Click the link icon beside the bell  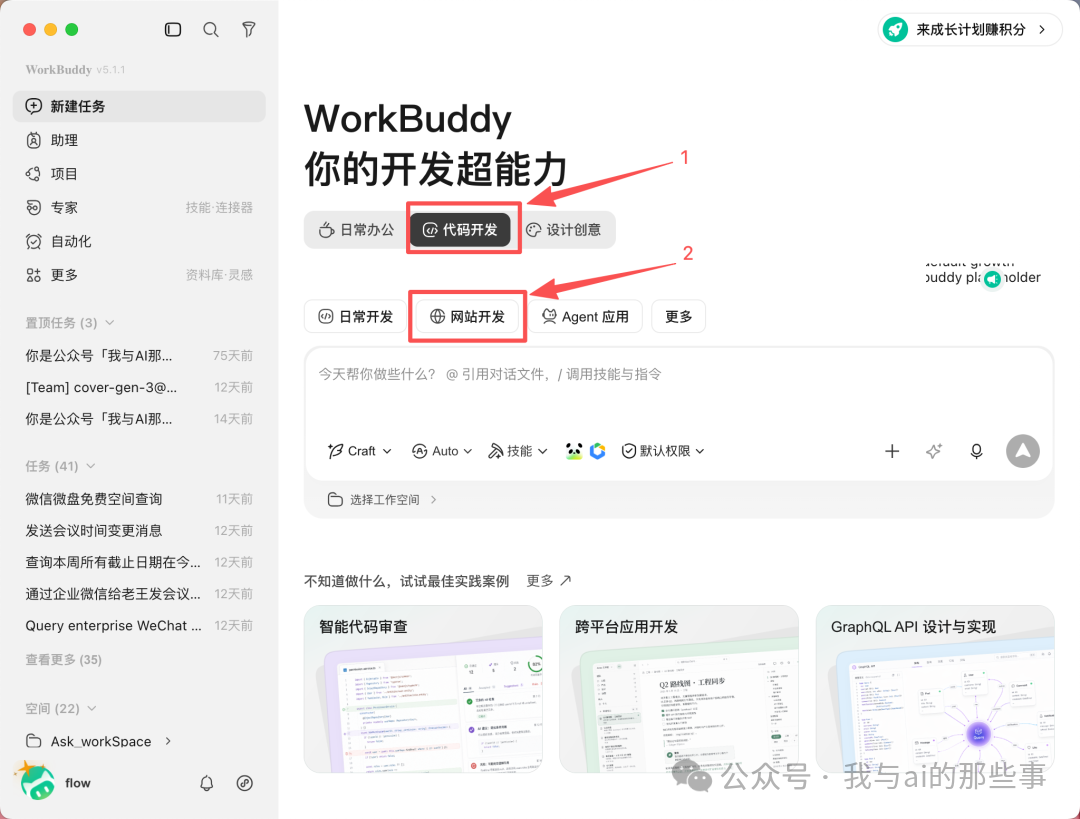(245, 783)
